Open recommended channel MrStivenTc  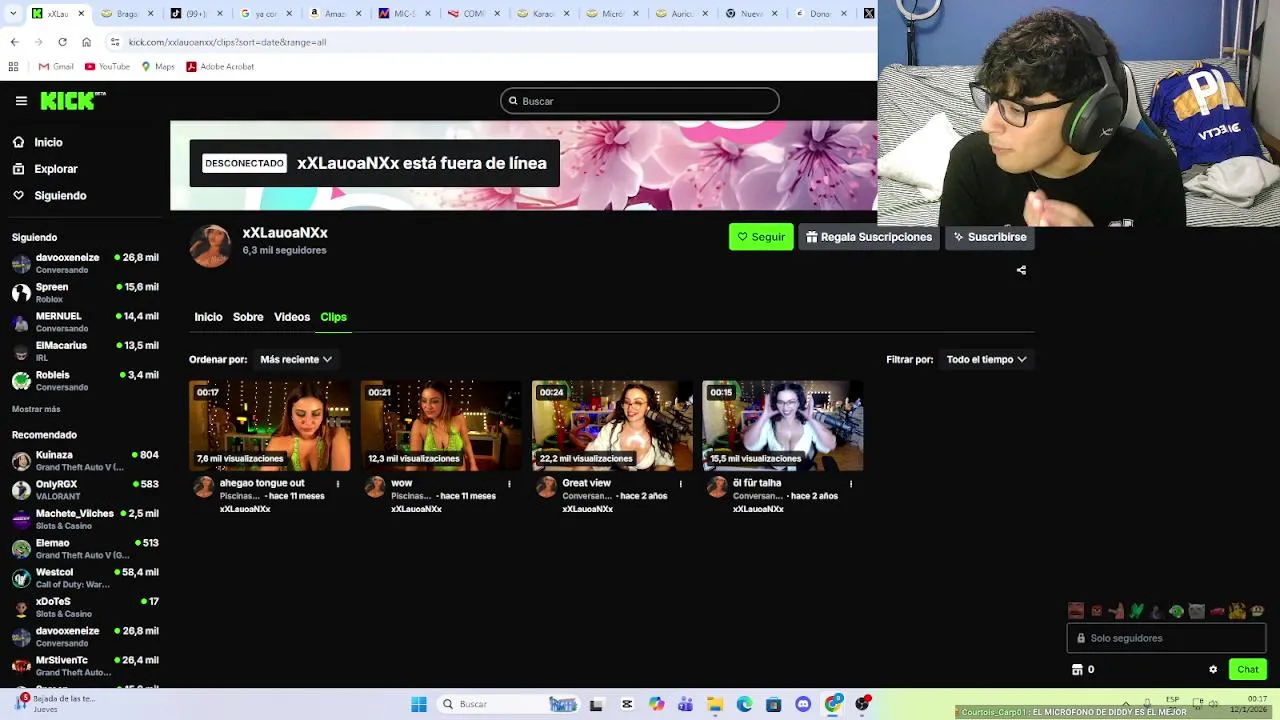pyautogui.click(x=85, y=666)
